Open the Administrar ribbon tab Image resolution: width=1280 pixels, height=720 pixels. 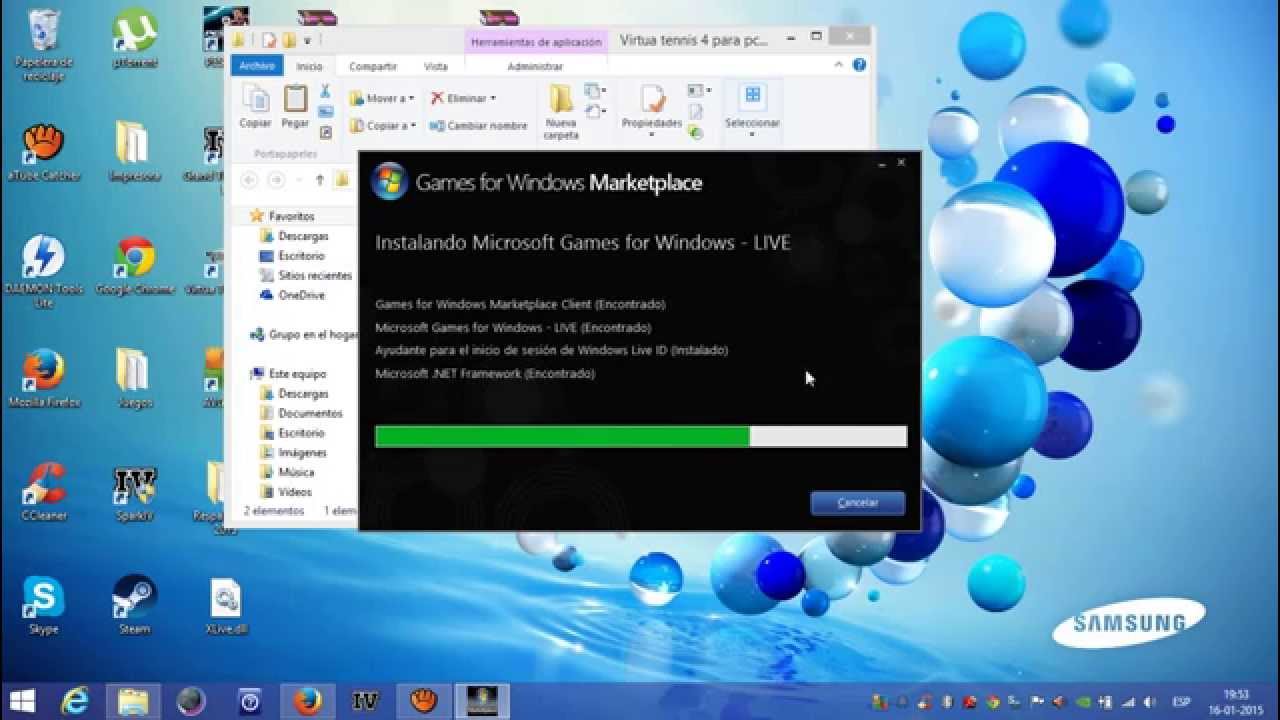click(535, 66)
